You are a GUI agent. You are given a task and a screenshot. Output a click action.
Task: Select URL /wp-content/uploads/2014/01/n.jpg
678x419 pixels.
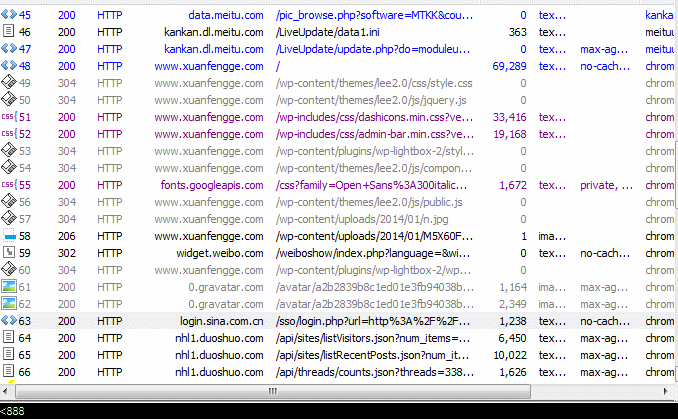pos(362,219)
